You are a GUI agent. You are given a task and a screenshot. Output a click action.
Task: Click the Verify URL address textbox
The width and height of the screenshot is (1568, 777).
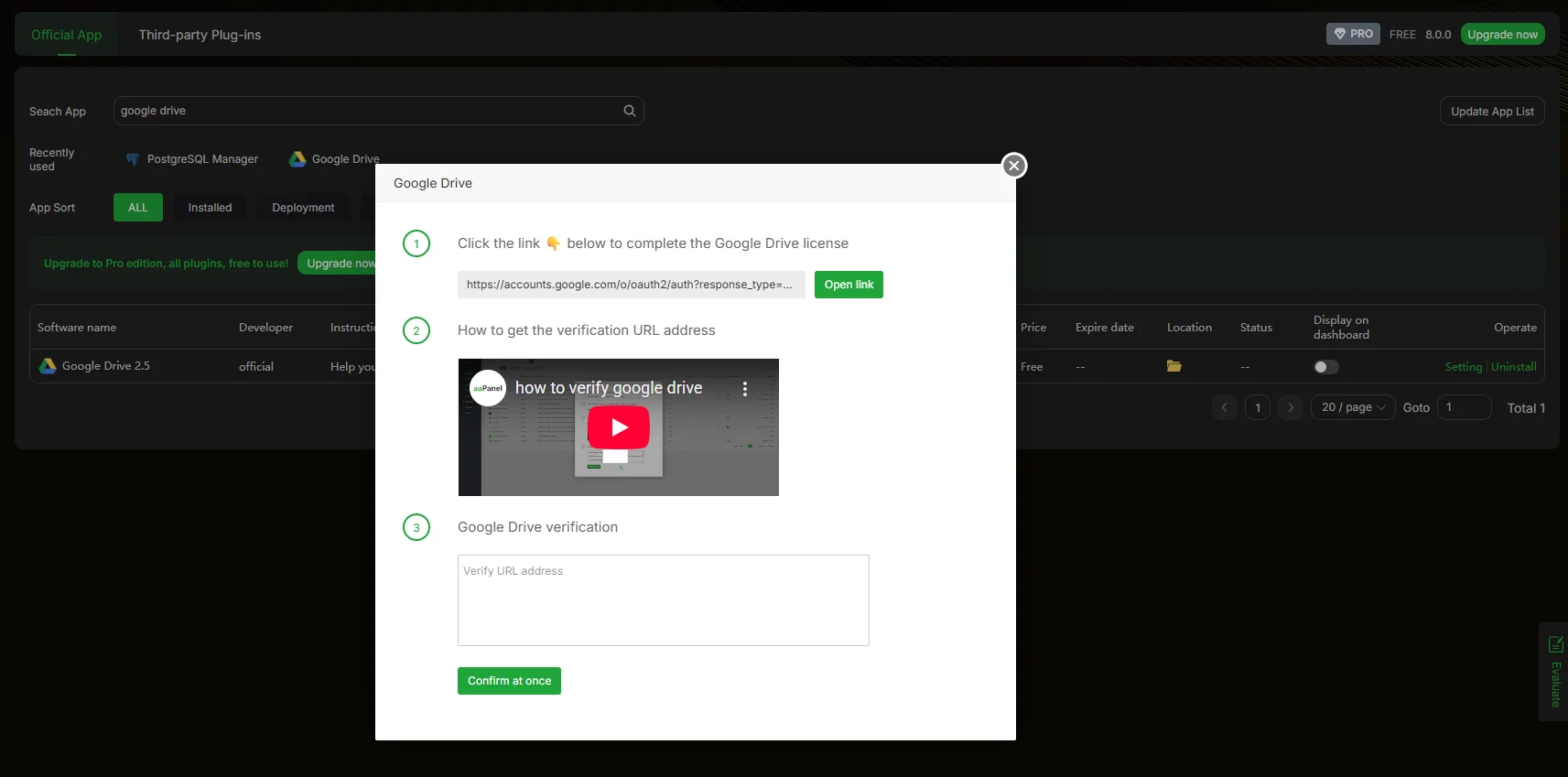point(663,600)
